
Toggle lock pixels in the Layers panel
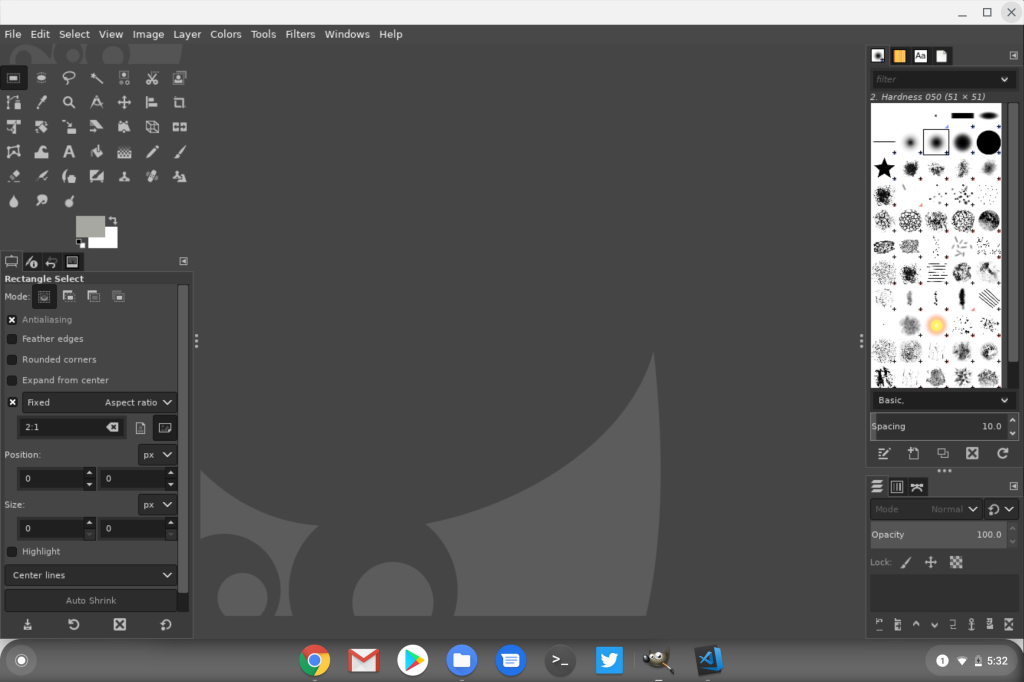click(904, 562)
